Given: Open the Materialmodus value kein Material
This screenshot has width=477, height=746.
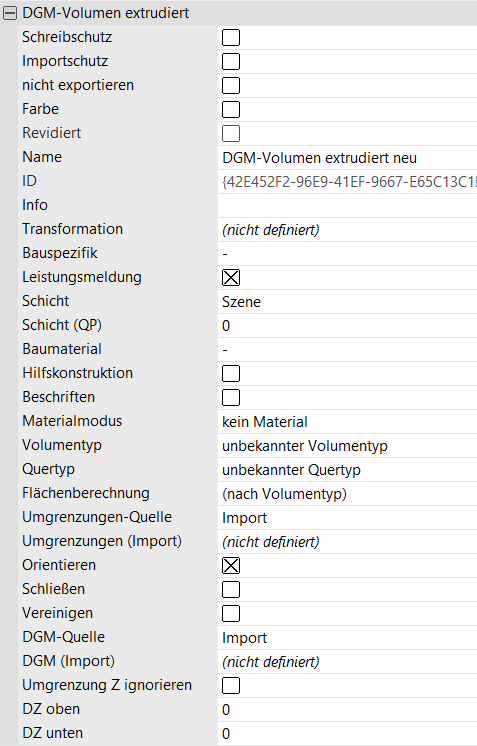Looking at the screenshot, I should pos(348,422).
